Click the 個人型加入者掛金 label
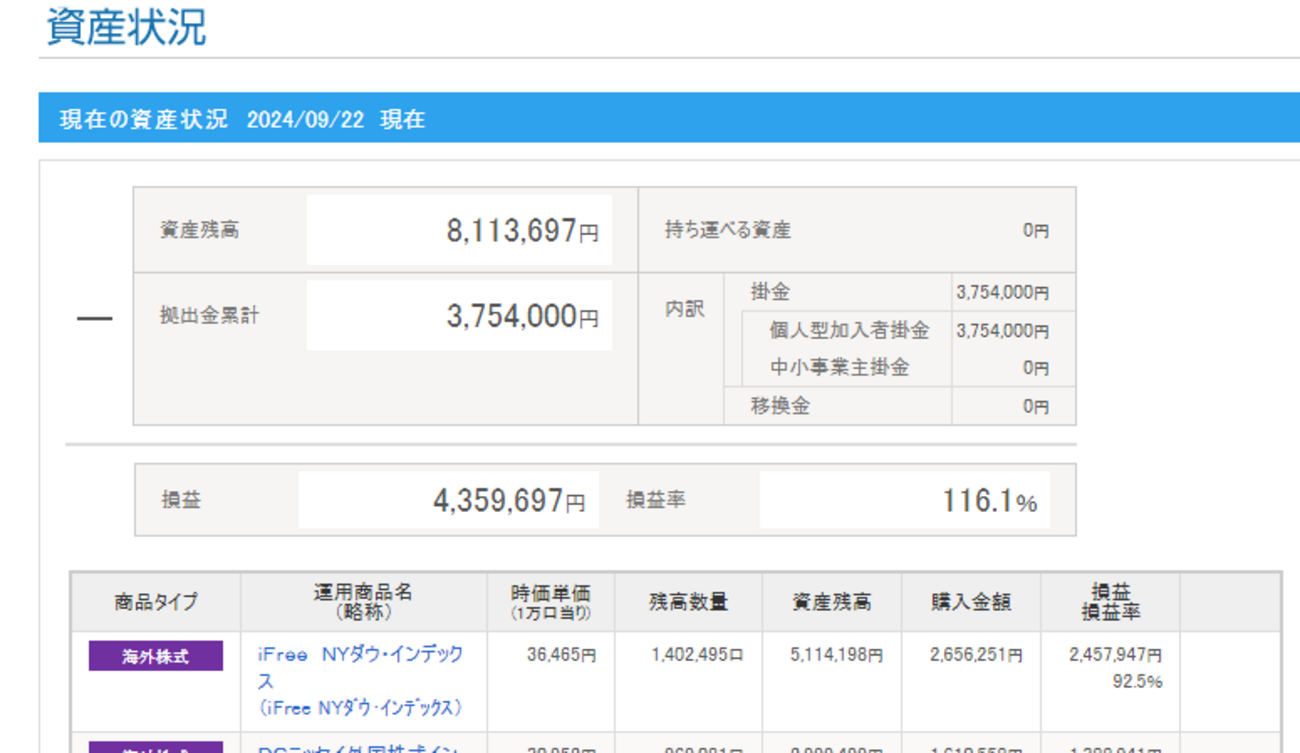The height and width of the screenshot is (753, 1300). click(849, 330)
